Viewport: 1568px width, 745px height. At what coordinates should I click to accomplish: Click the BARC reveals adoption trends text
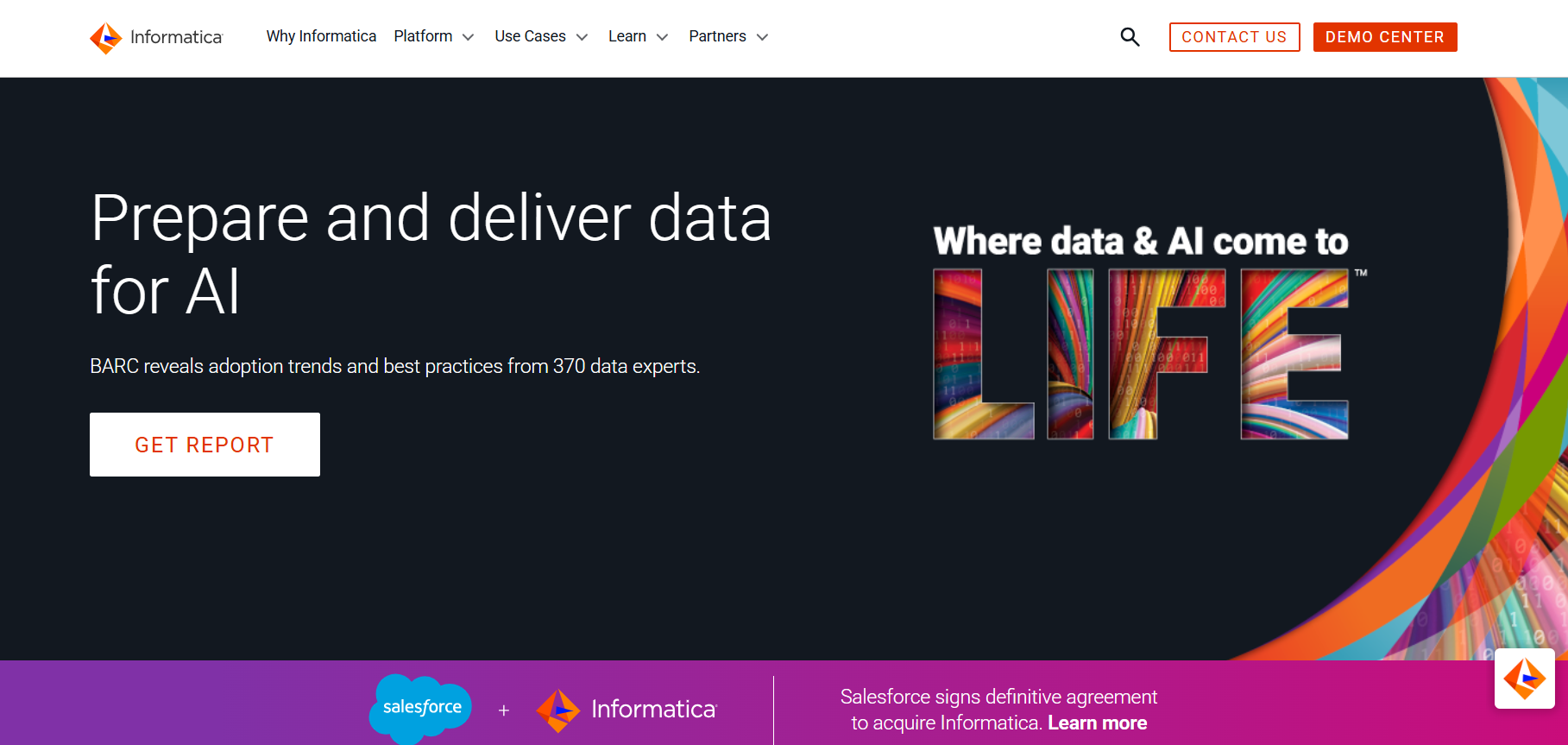pyautogui.click(x=394, y=366)
